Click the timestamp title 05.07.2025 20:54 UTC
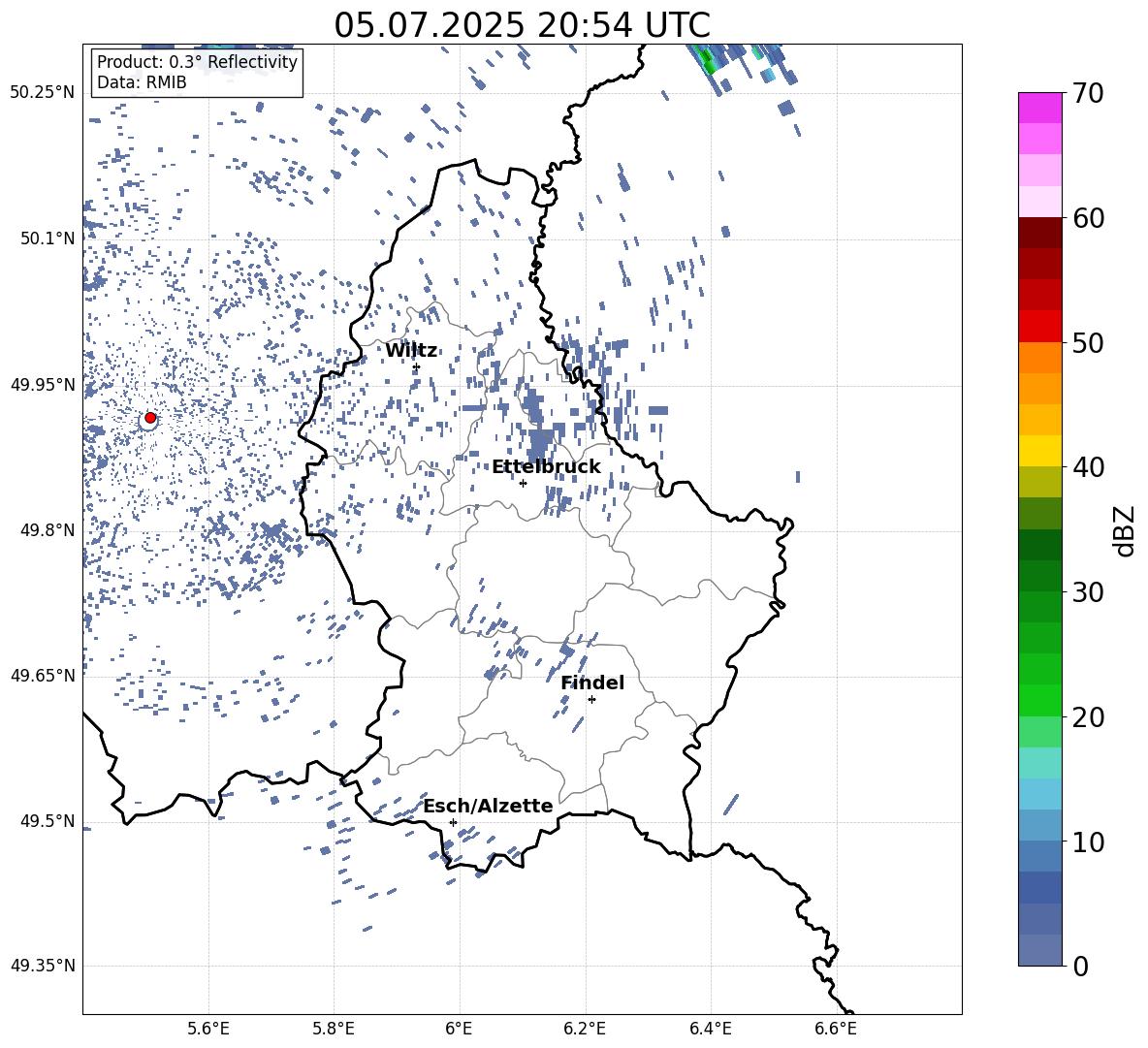1148x1048 pixels. [522, 25]
